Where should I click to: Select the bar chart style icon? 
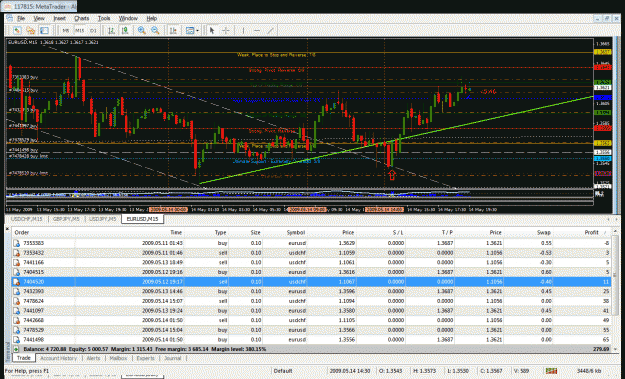click(111, 30)
